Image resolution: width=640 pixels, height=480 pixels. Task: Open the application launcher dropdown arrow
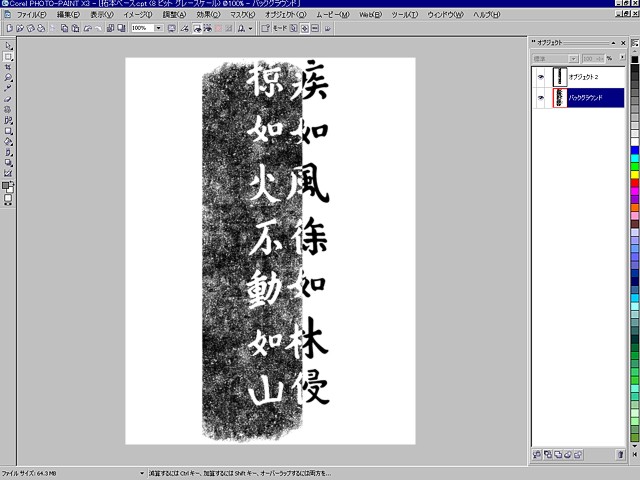point(250,28)
